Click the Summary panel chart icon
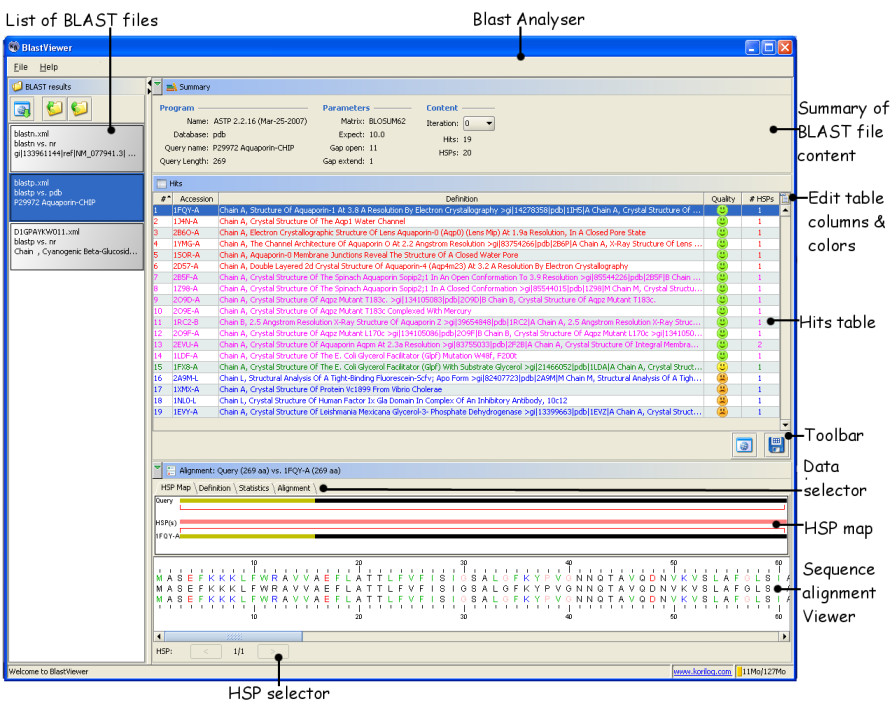Image resolution: width=896 pixels, height=717 pixels. [171, 87]
